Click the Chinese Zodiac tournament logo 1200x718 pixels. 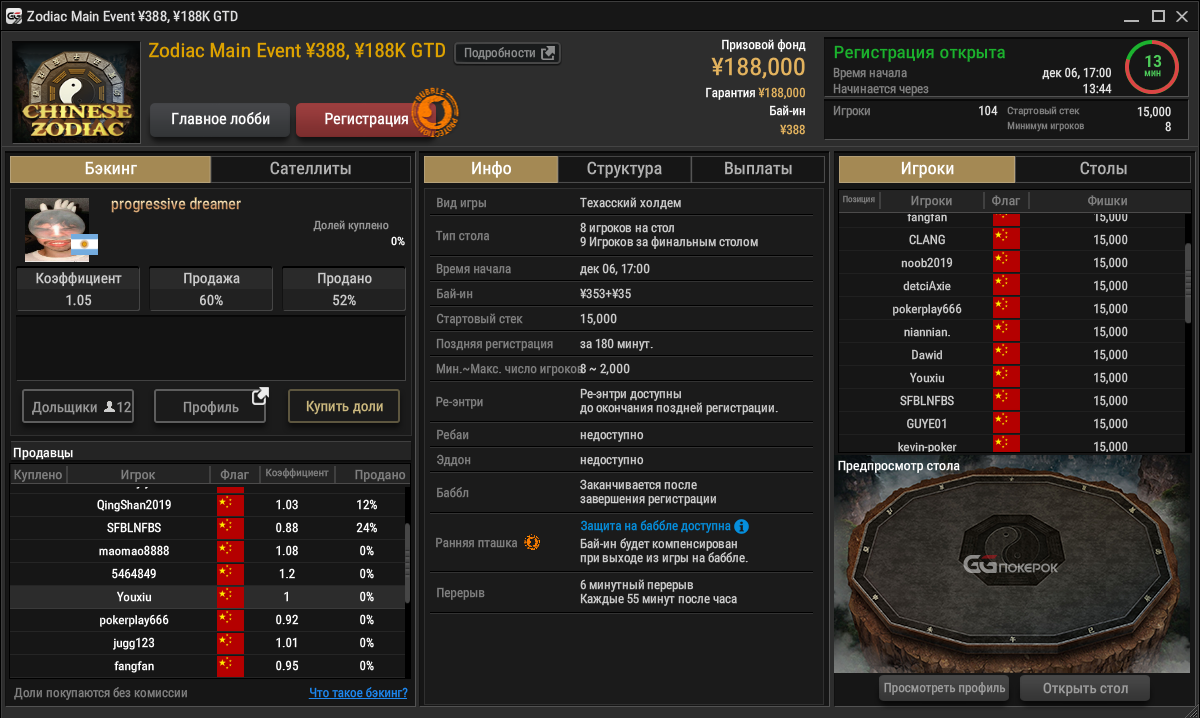[x=78, y=91]
